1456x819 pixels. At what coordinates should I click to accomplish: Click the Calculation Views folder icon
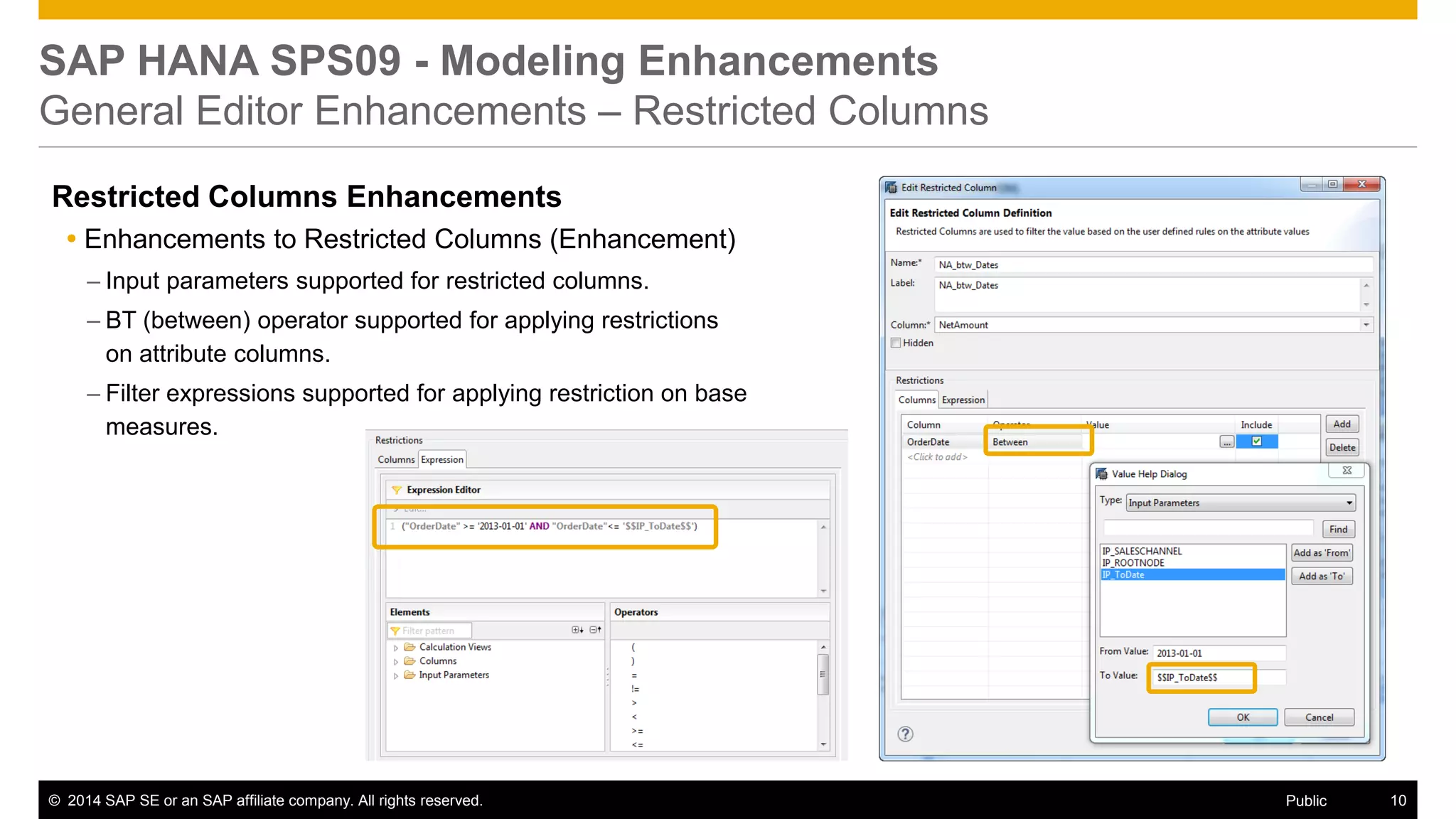[x=409, y=647]
